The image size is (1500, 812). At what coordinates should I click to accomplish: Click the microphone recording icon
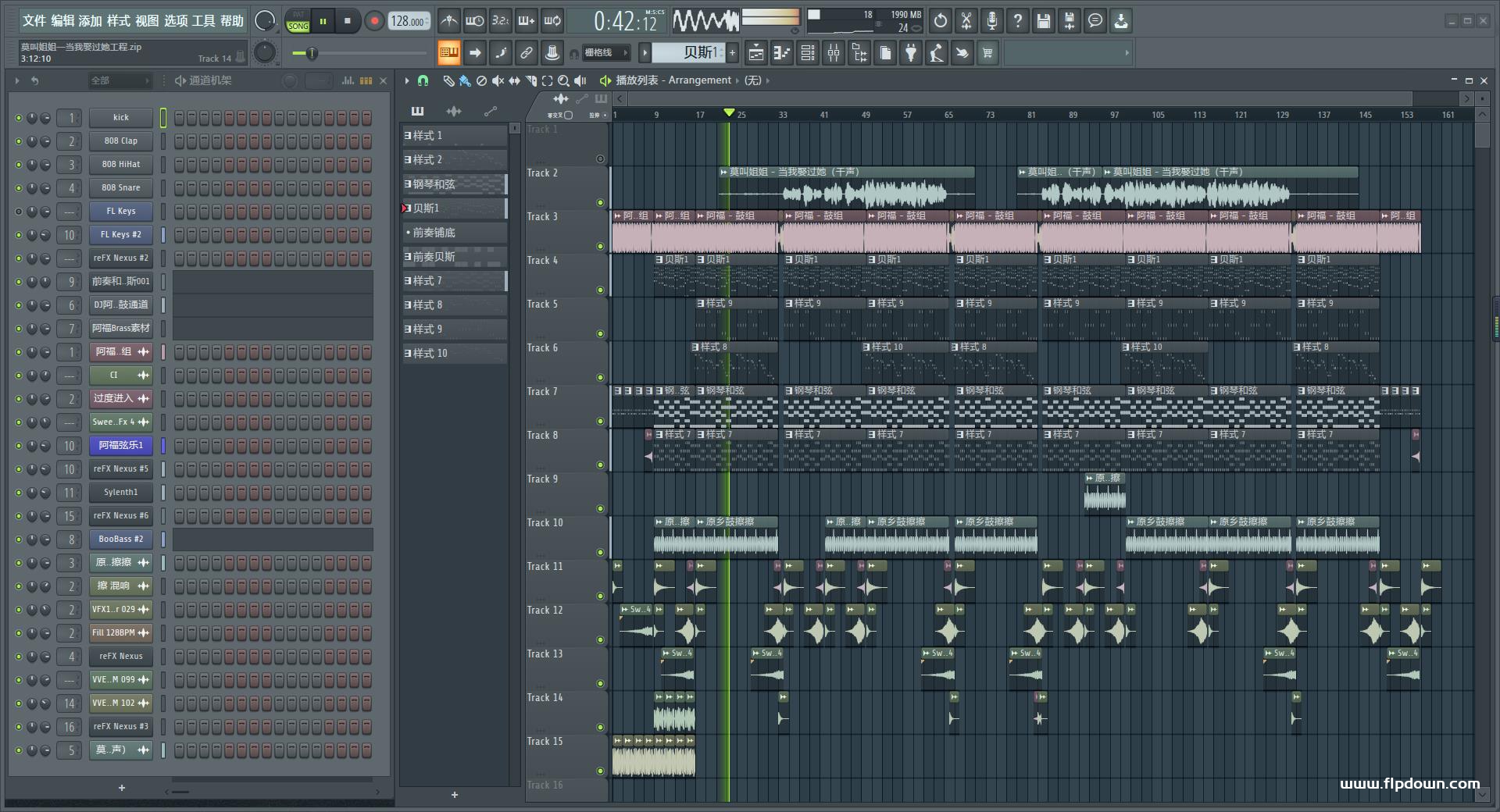click(x=992, y=21)
